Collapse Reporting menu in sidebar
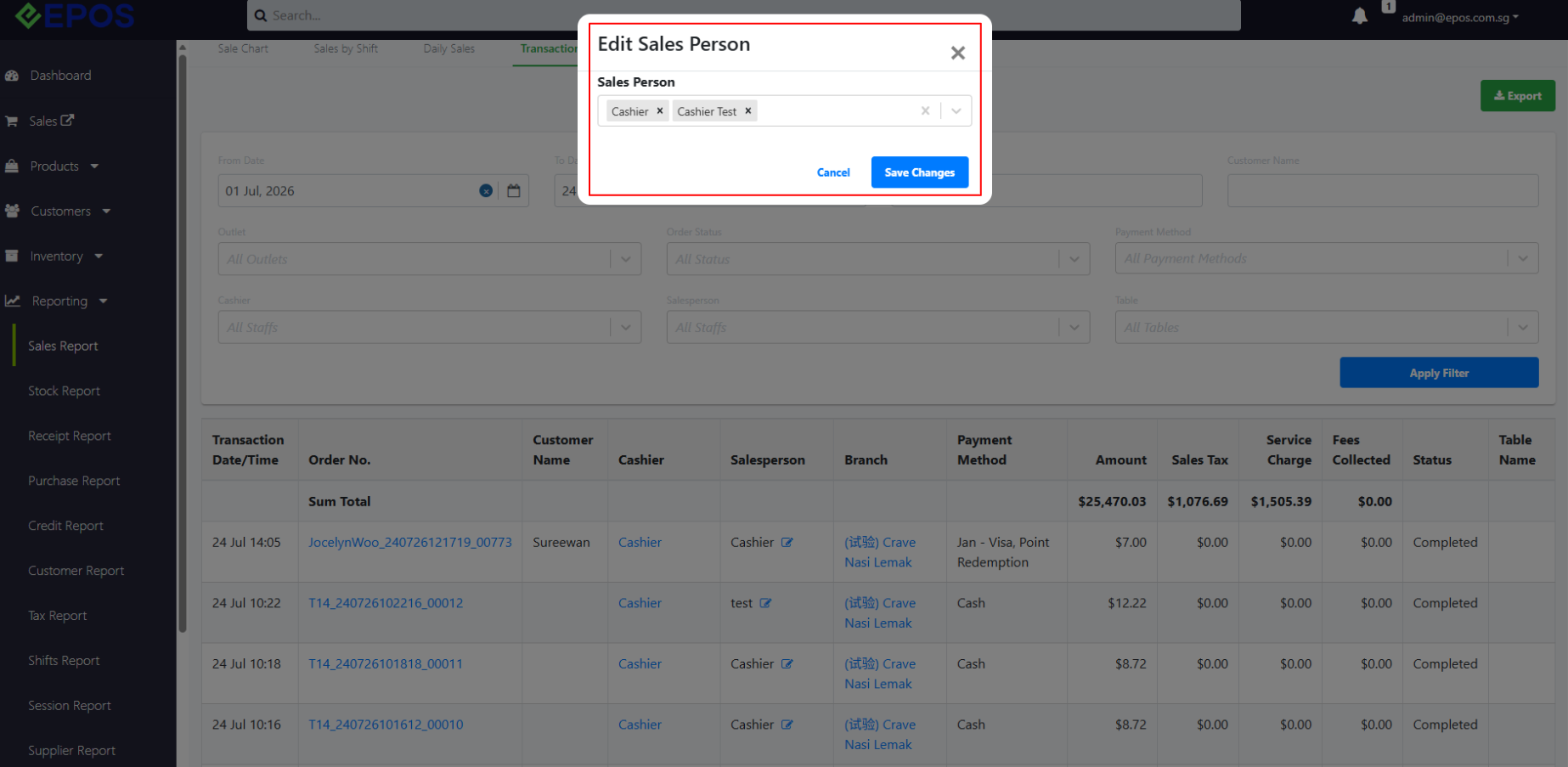Screen dimensions: 1568x767 tap(70, 301)
